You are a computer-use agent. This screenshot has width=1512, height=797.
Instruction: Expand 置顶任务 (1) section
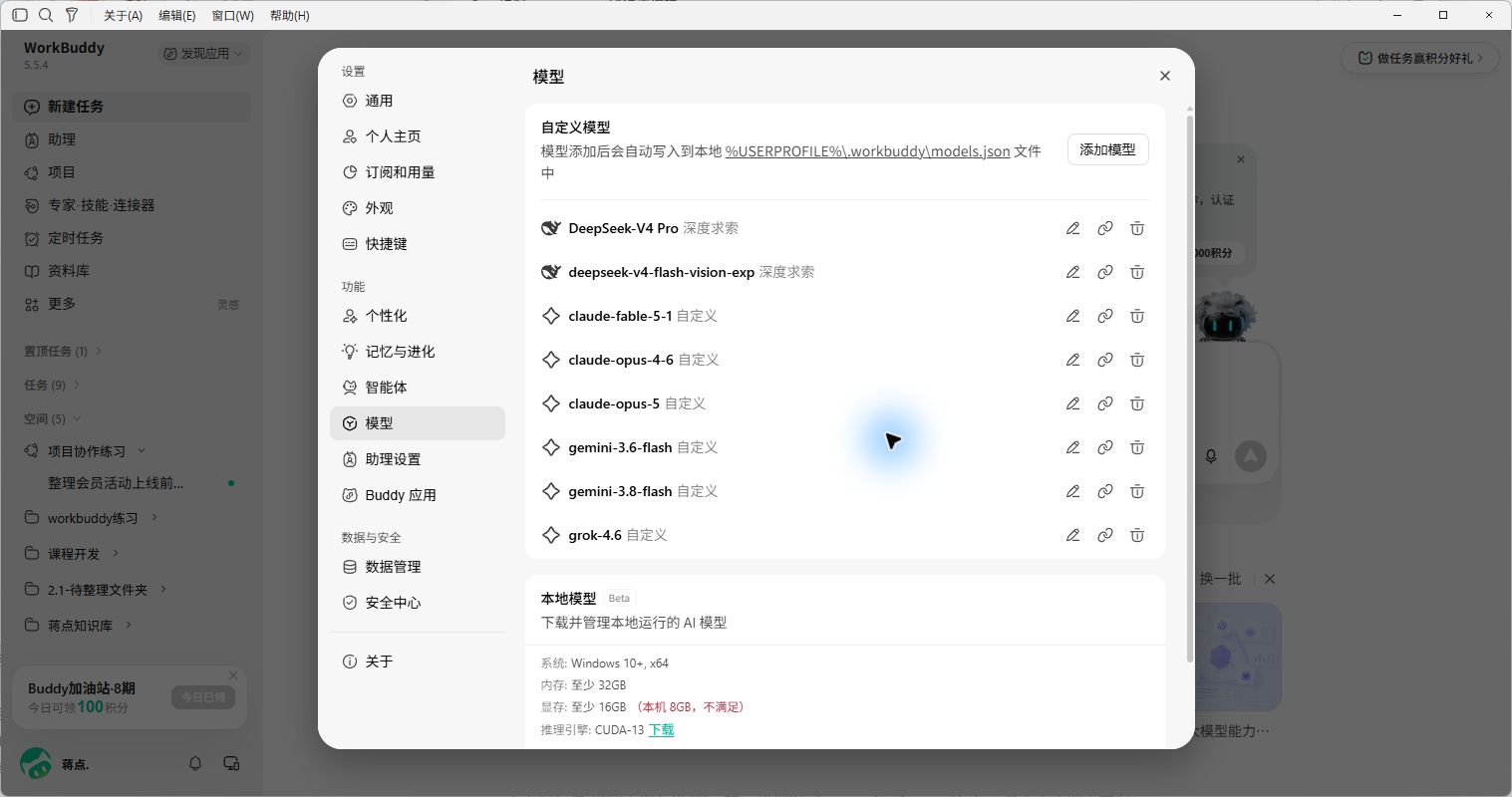coord(63,351)
